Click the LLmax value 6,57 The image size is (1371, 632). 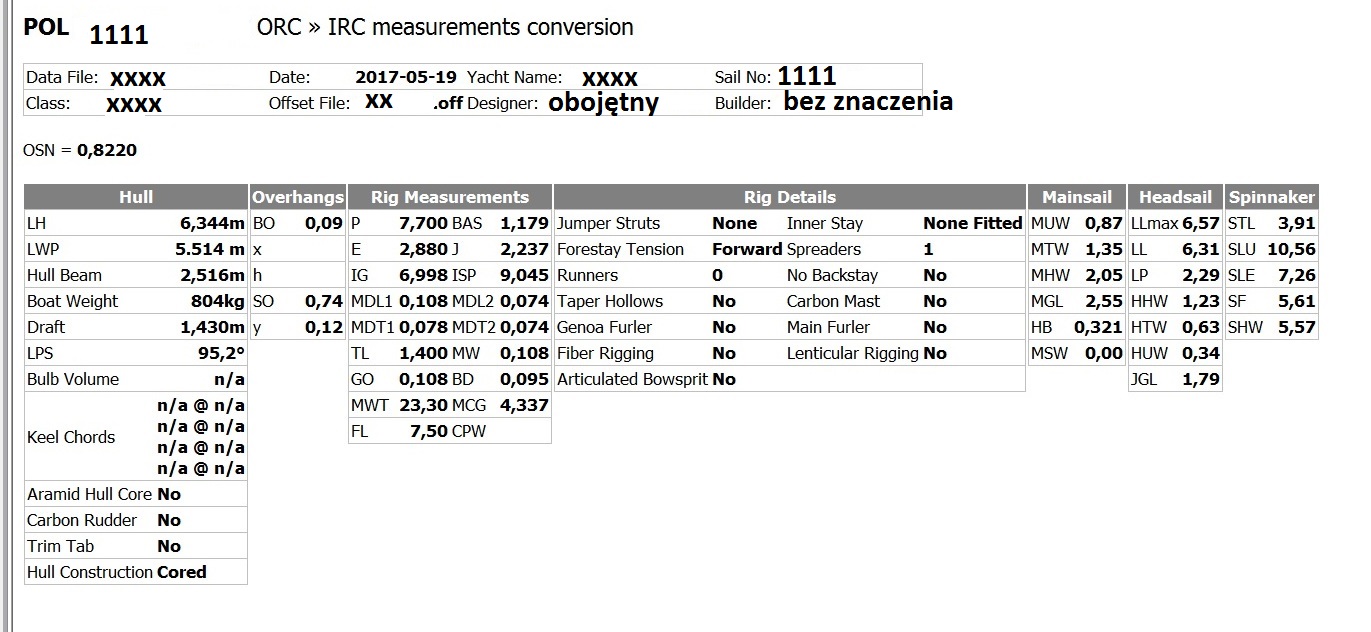(1201, 223)
